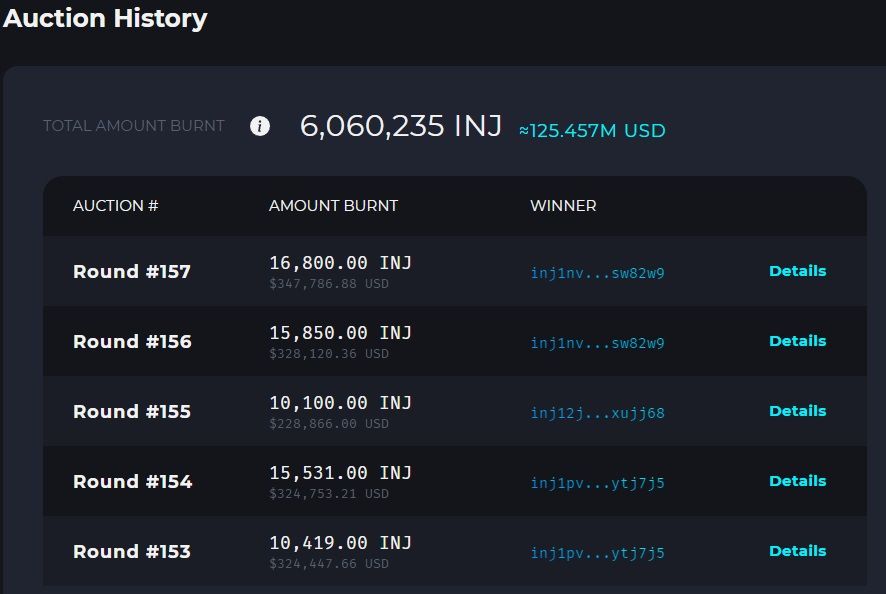This screenshot has width=886, height=594.
Task: Click the 16,800.00 INJ burnt amount
Action: pos(340,263)
